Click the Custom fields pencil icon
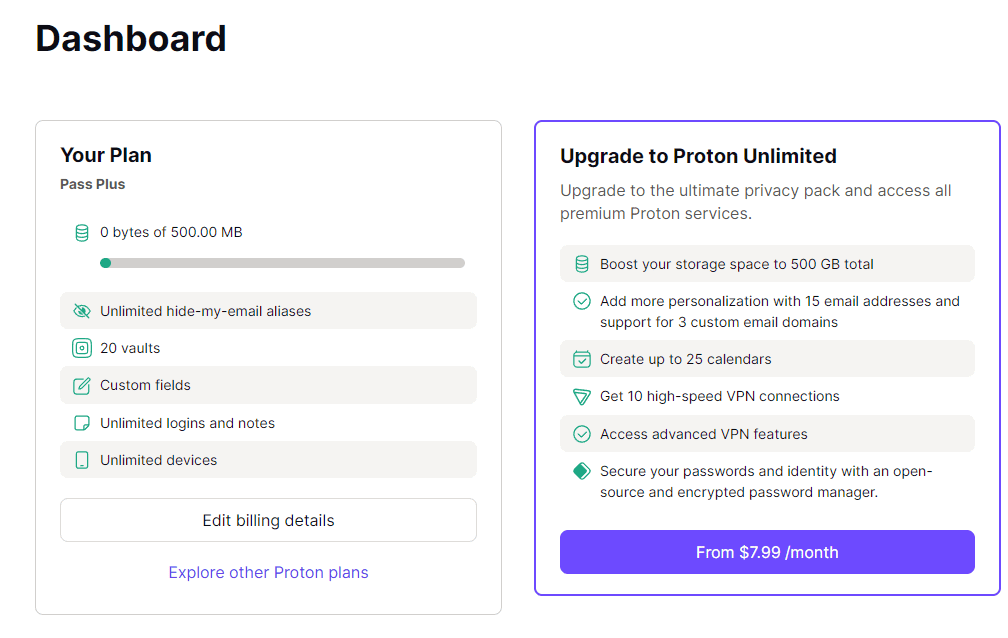 pyautogui.click(x=82, y=386)
